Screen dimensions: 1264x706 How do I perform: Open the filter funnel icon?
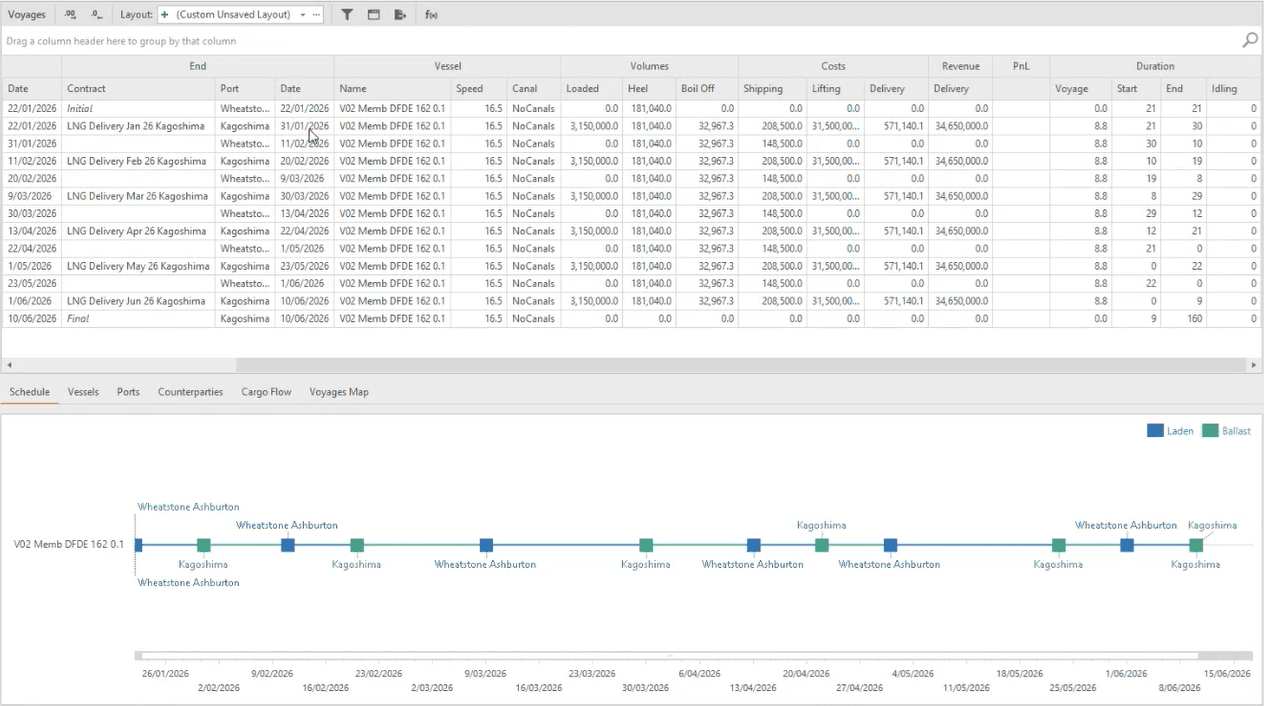(347, 15)
